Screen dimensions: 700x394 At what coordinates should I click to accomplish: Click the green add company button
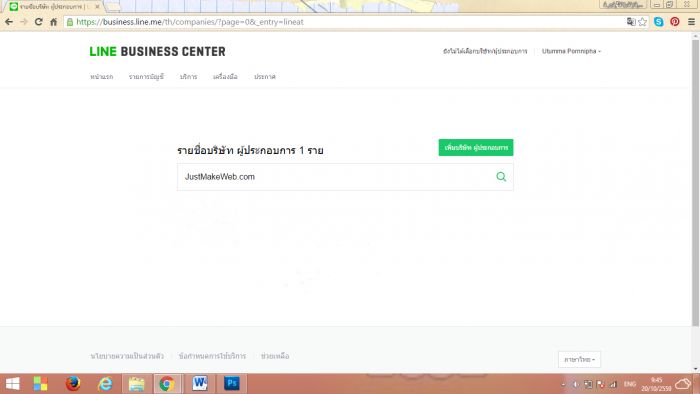(476, 148)
